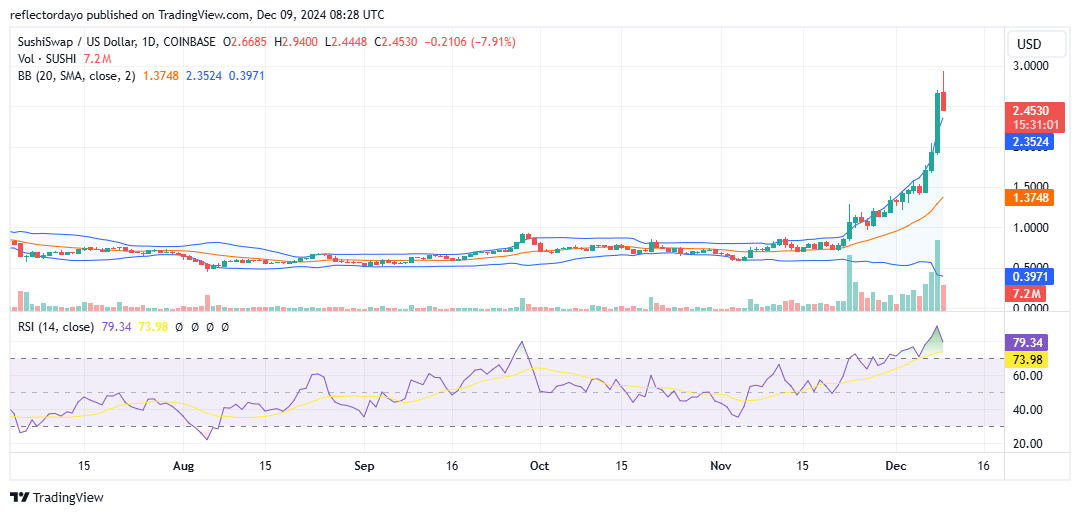Click the BB (20, SMA, close, 2) legend
The image size is (1080, 515).
[x=77, y=75]
